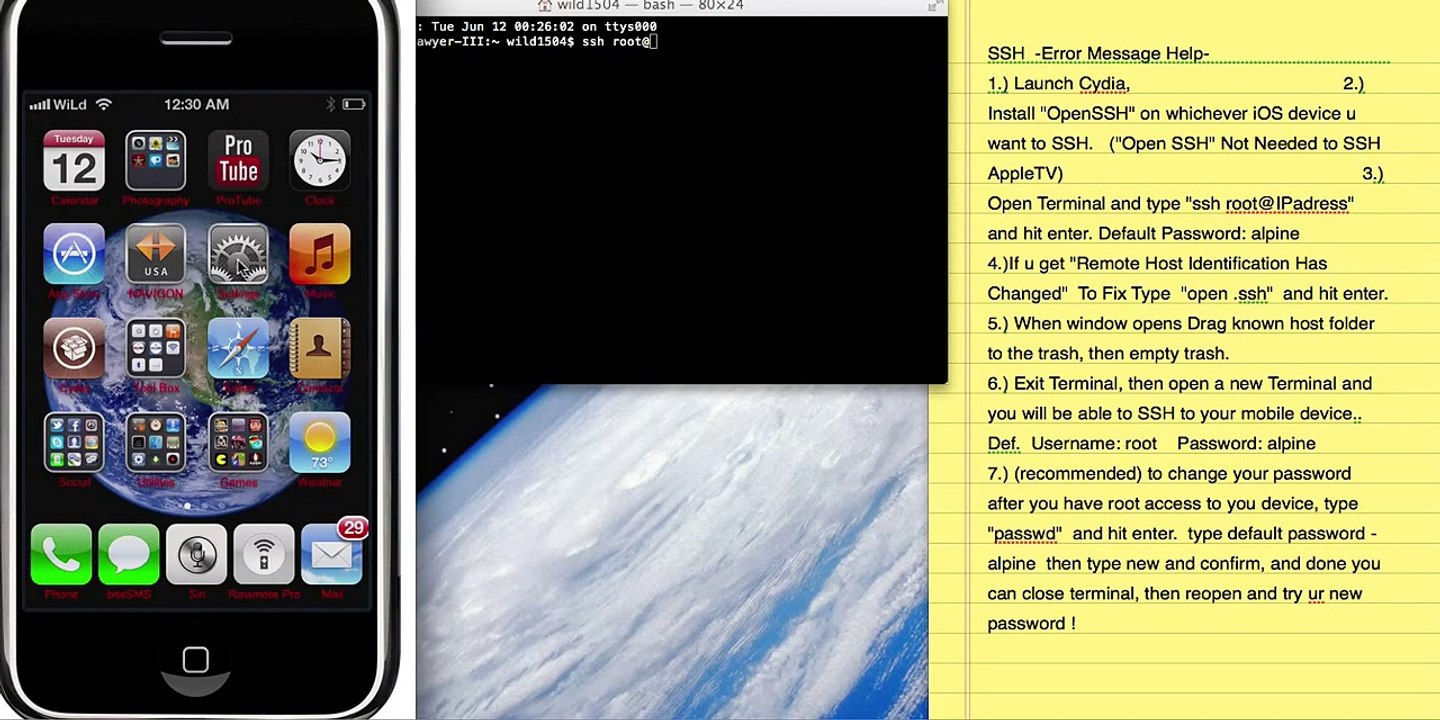The width and height of the screenshot is (1440, 720).
Task: Open biteSMS in the iPhone dock
Action: point(129,554)
